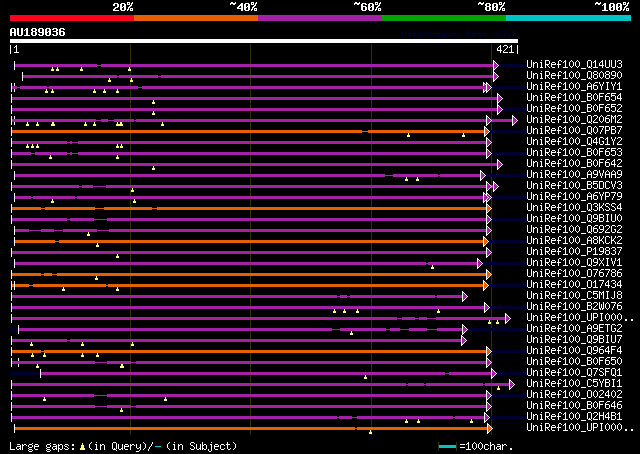Select the UniRef100_C5MIJ8 hit label
The width and height of the screenshot is (640, 454).
(574, 296)
